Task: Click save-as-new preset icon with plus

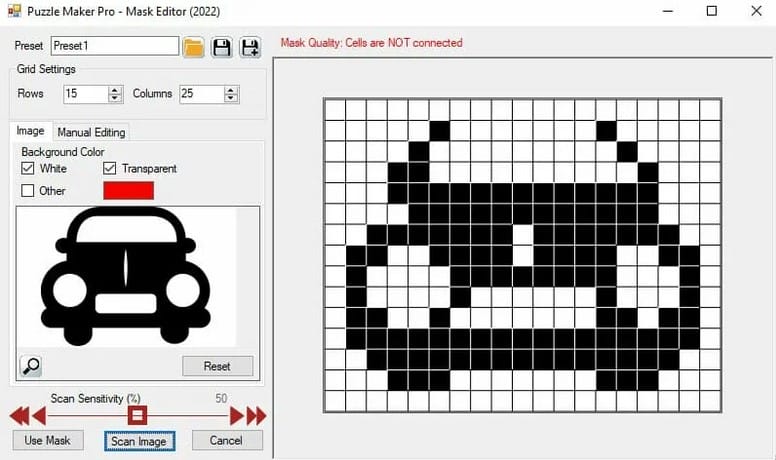Action: coord(249,47)
